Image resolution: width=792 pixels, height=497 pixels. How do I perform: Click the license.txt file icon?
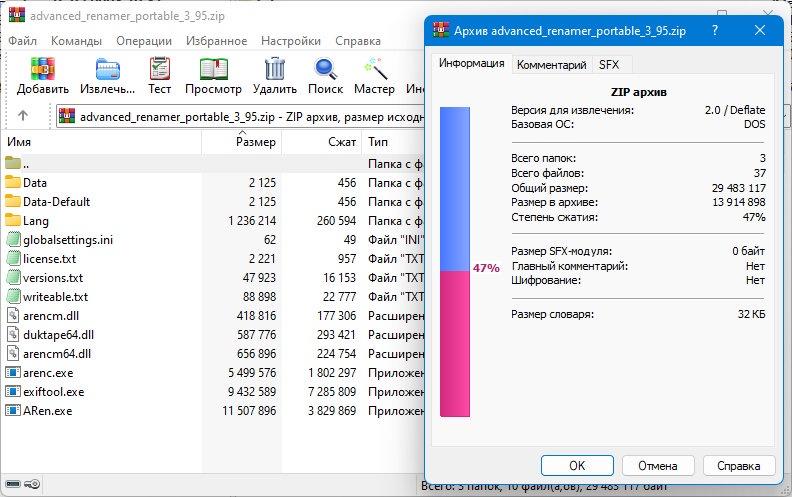tap(13, 259)
